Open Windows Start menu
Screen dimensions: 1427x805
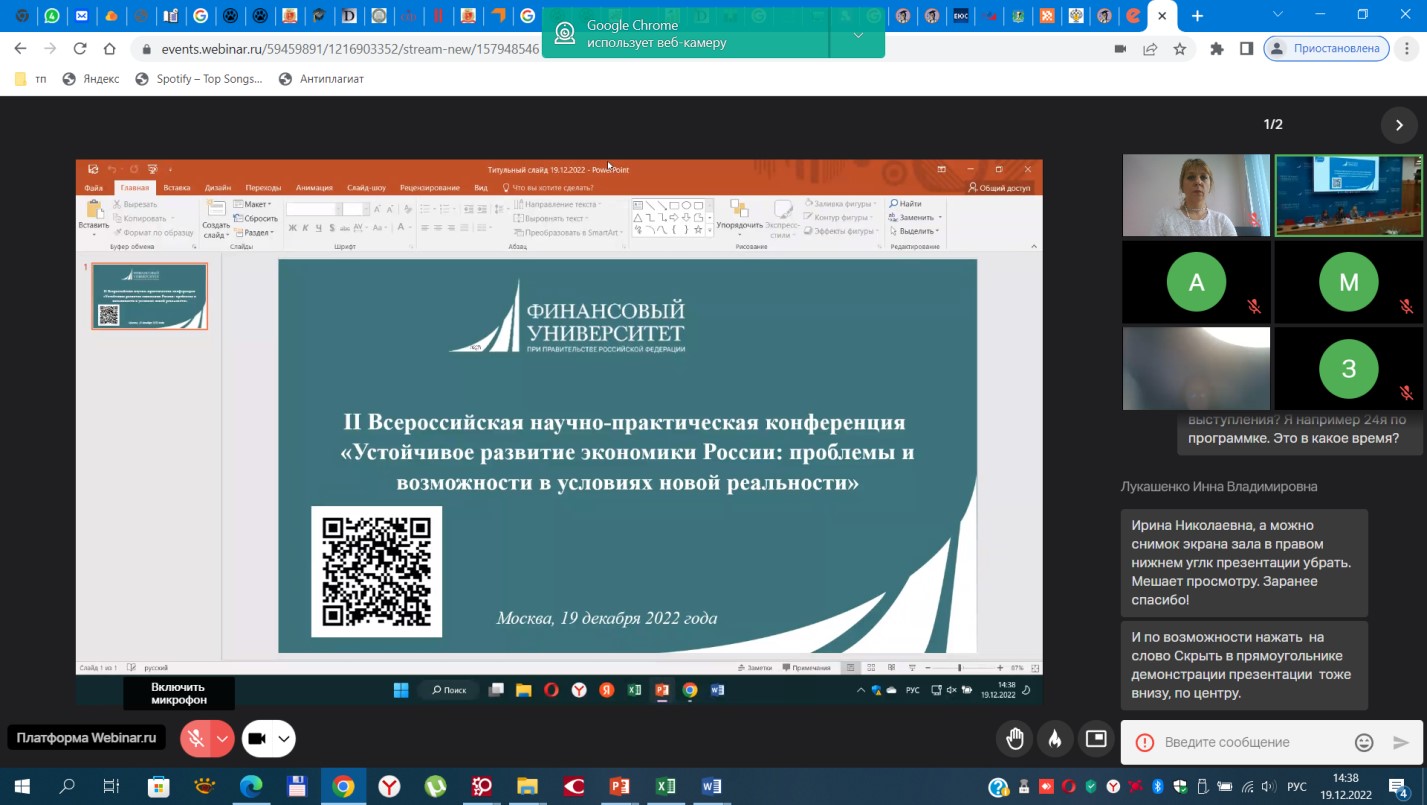[22, 787]
